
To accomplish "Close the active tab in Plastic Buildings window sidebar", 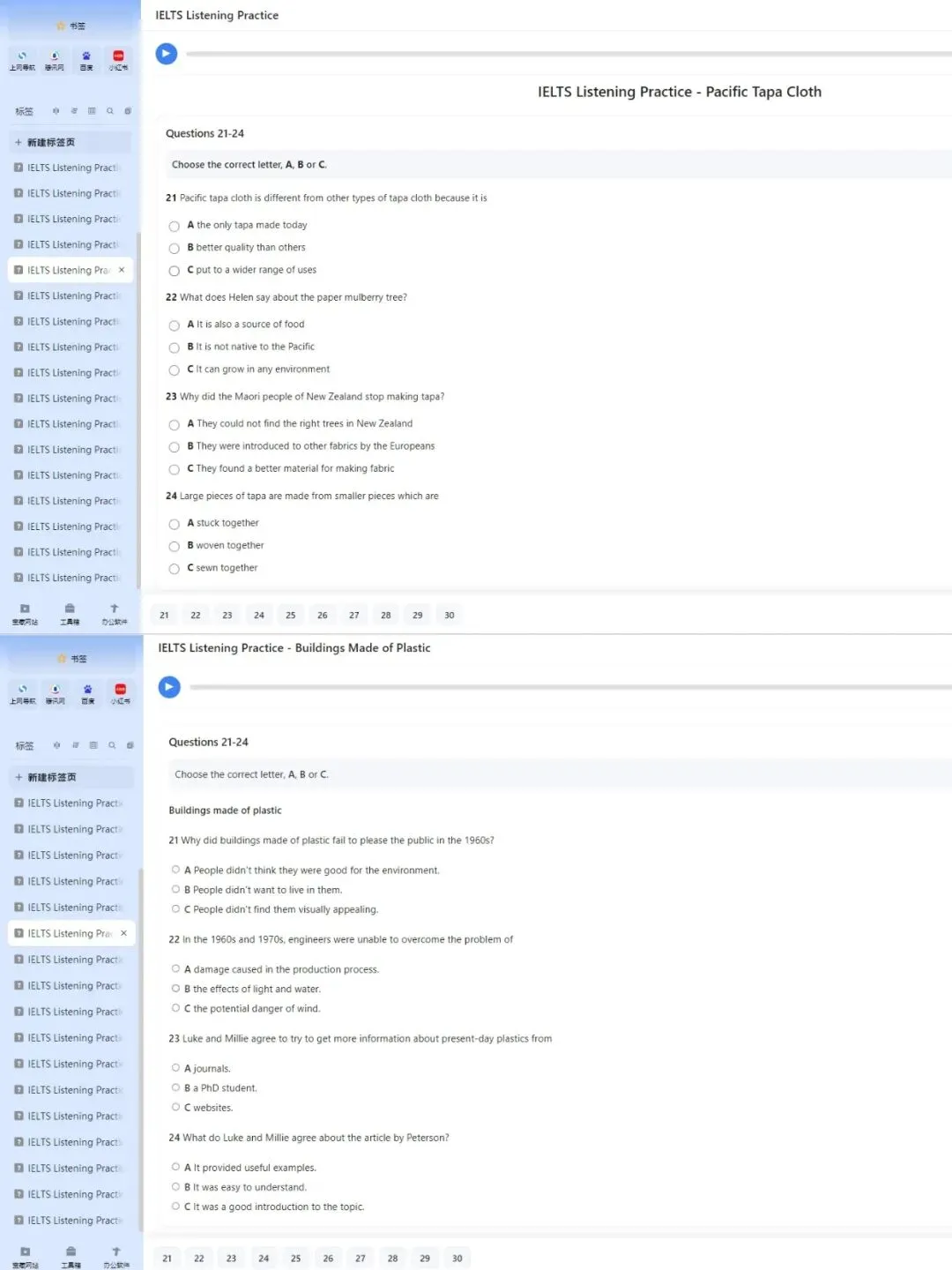I will 123,933.
